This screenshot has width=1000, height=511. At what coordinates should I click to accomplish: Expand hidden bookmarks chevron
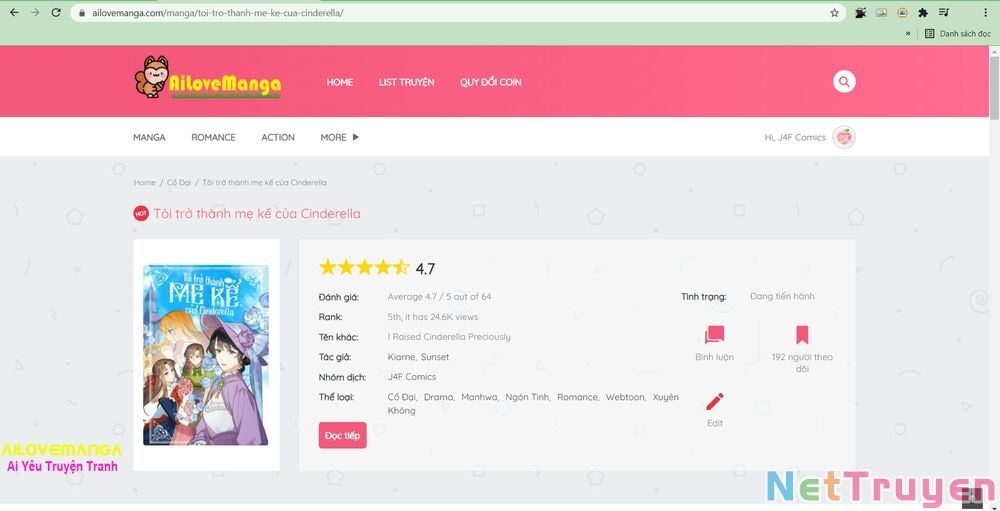[908, 33]
